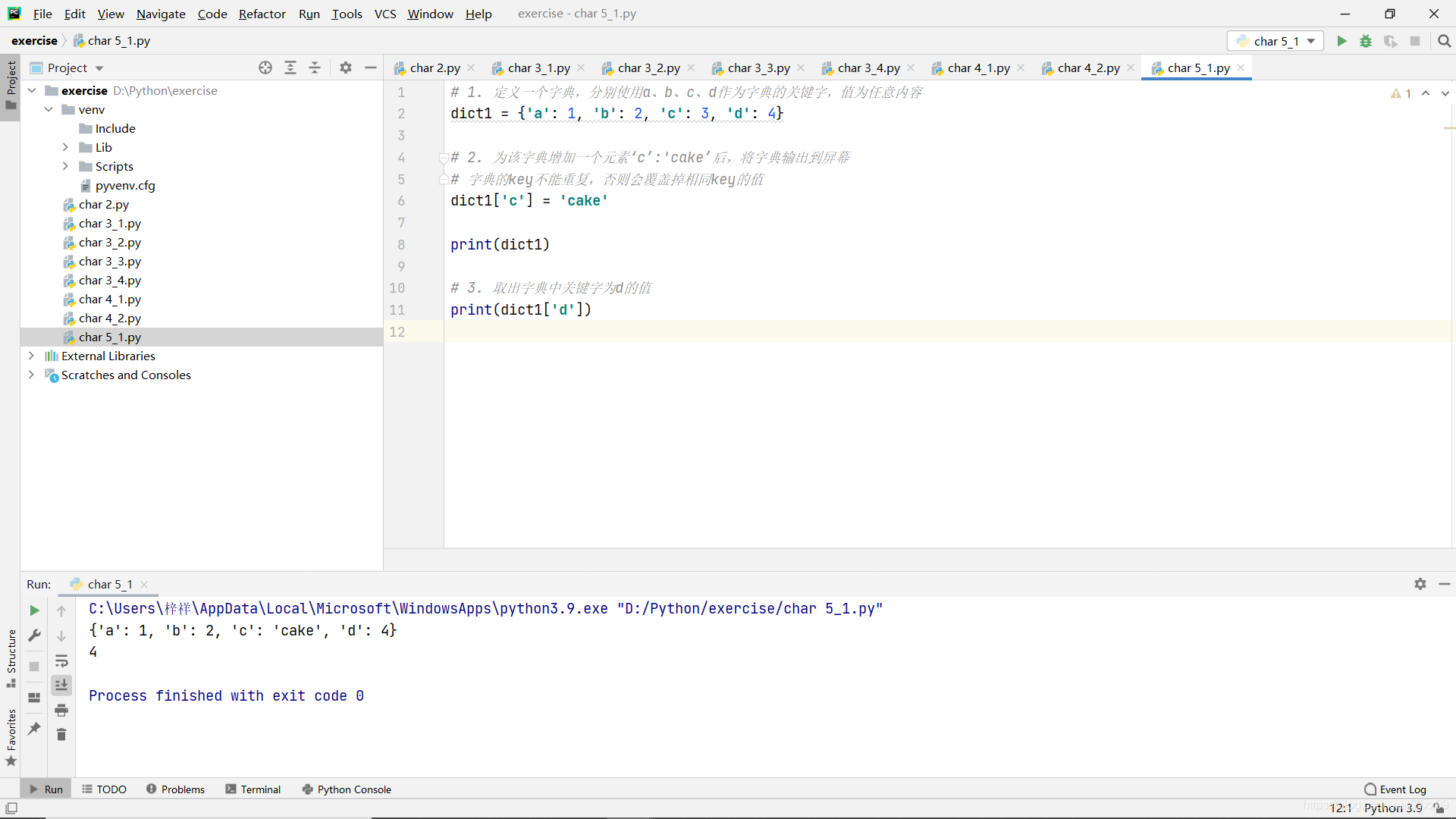Run with coverage from the top toolbar
Screen dimensions: 1456x819
pyautogui.click(x=1390, y=41)
